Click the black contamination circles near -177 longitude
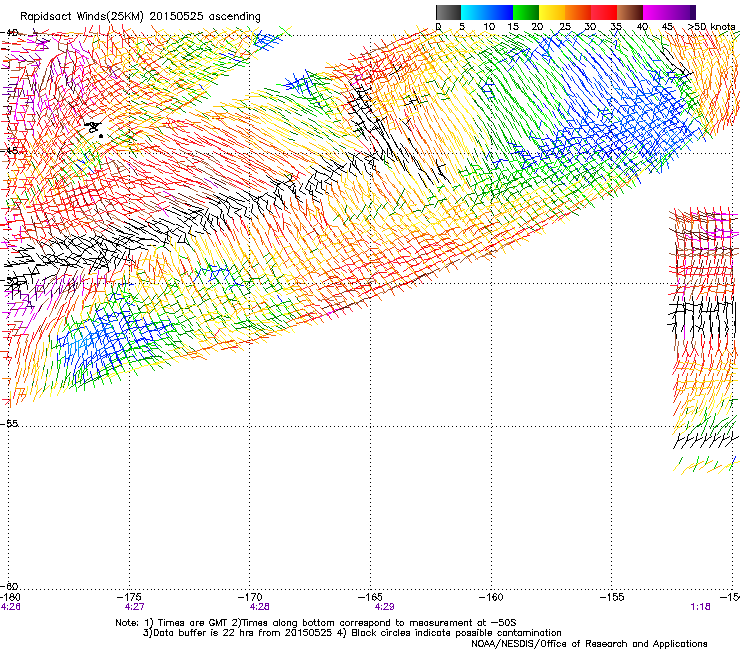740x650 pixels. pyautogui.click(x=95, y=129)
